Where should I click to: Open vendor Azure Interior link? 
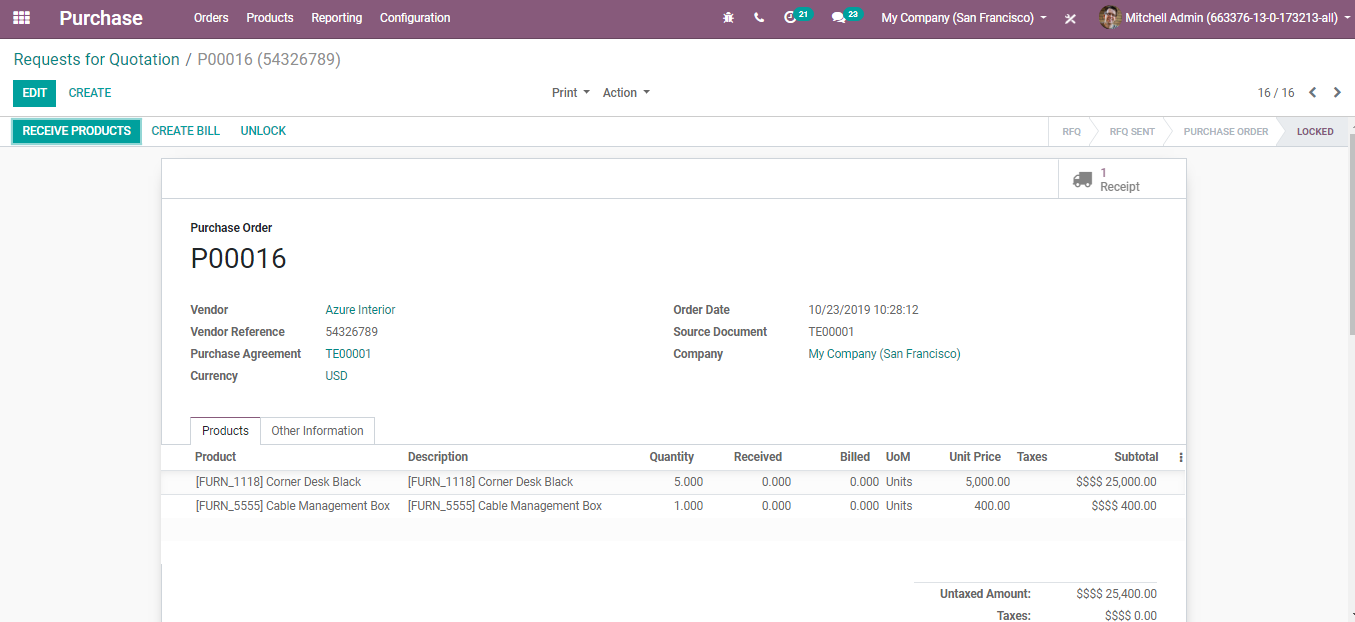click(360, 310)
